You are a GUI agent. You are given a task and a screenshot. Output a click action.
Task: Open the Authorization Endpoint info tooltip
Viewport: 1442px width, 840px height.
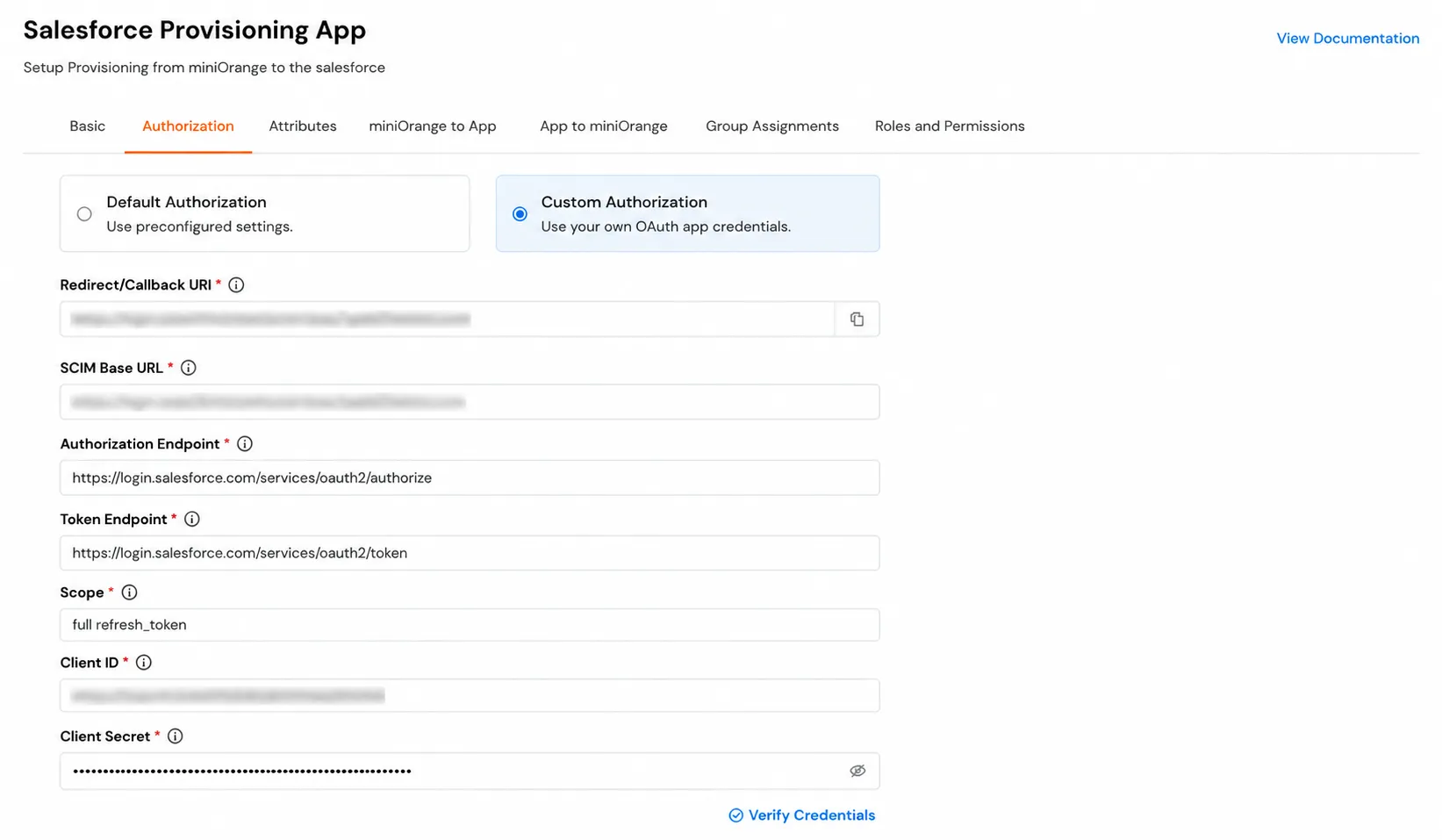pyautogui.click(x=245, y=444)
